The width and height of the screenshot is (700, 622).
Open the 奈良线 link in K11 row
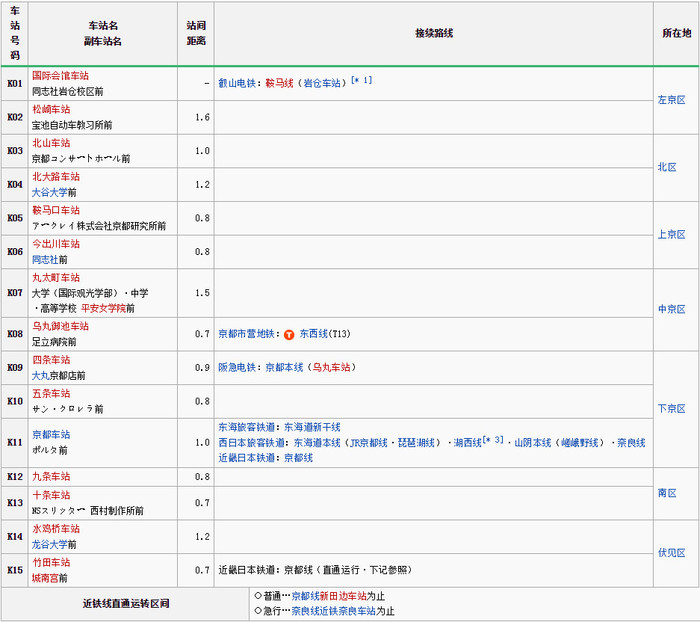tap(631, 443)
